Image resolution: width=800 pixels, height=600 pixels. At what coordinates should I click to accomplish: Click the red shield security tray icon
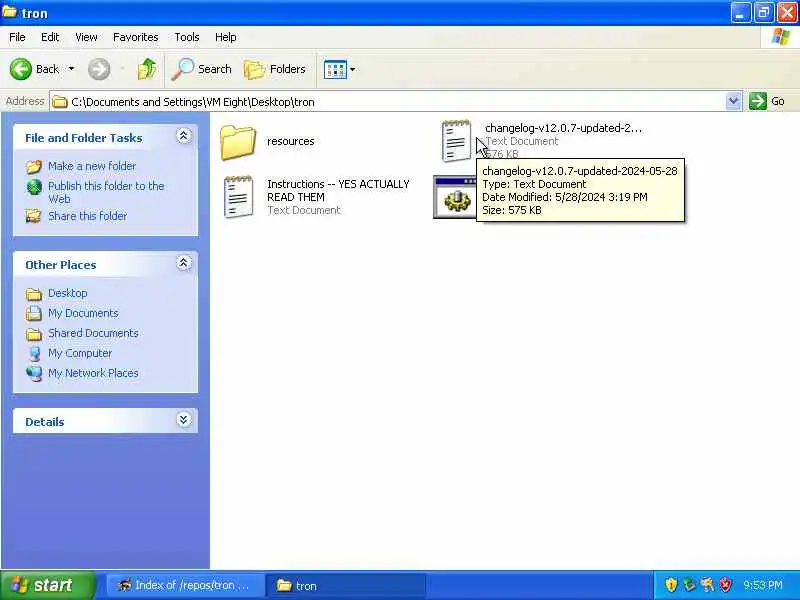(724, 585)
